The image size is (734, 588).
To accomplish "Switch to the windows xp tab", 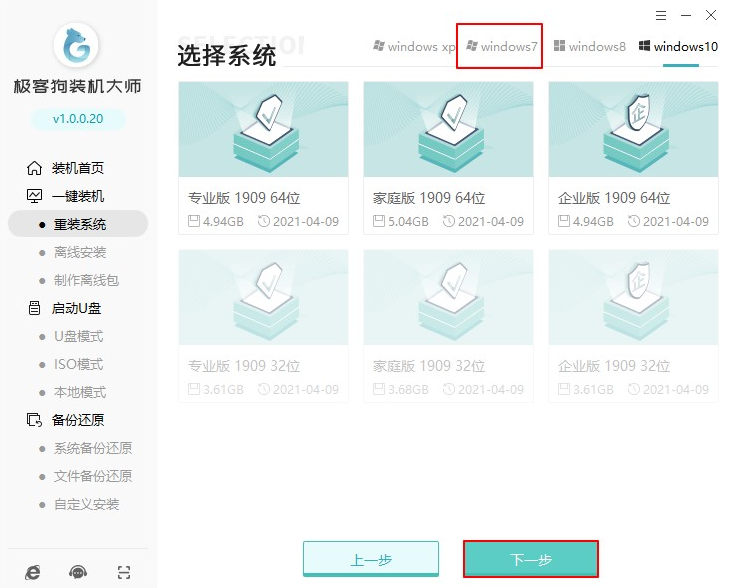I will click(x=414, y=46).
